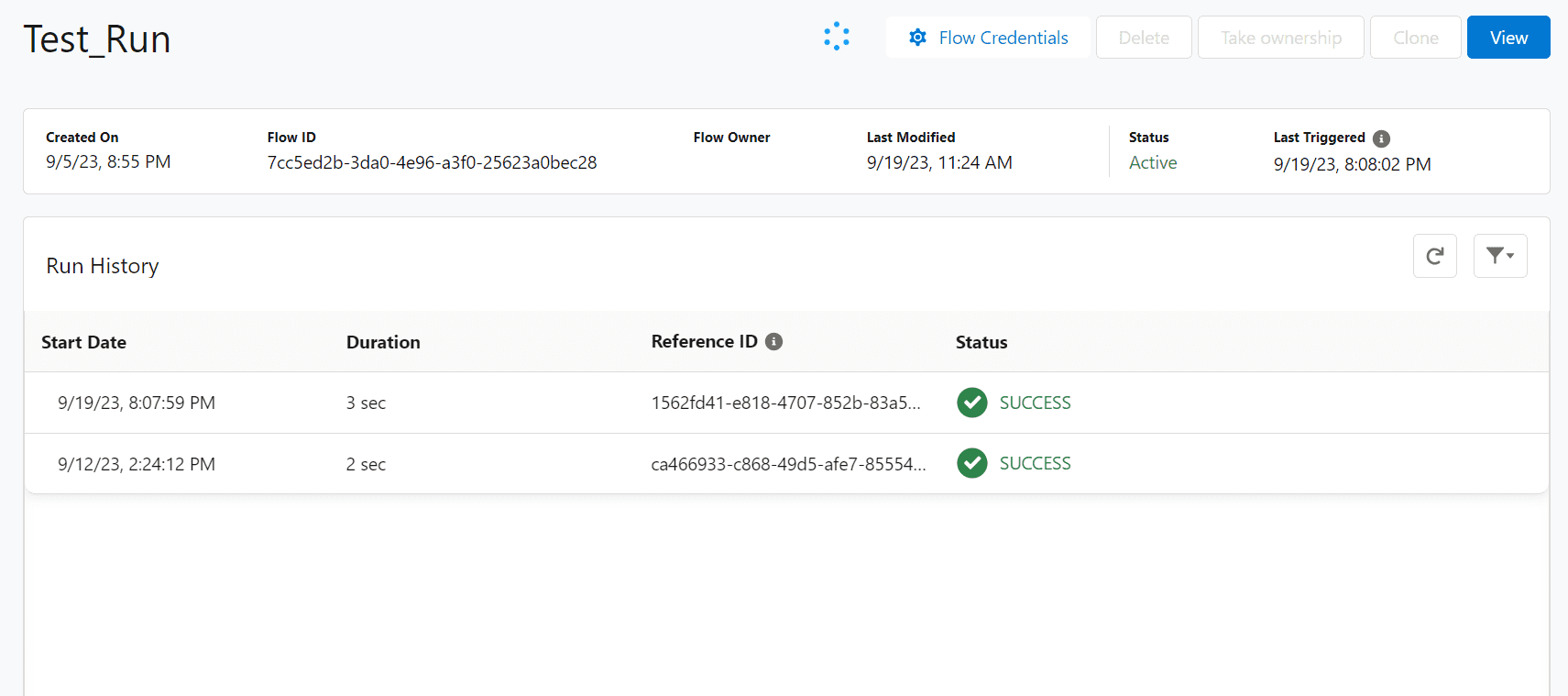
Task: Click the loading spinner beside Flow Credentials
Action: click(x=837, y=37)
